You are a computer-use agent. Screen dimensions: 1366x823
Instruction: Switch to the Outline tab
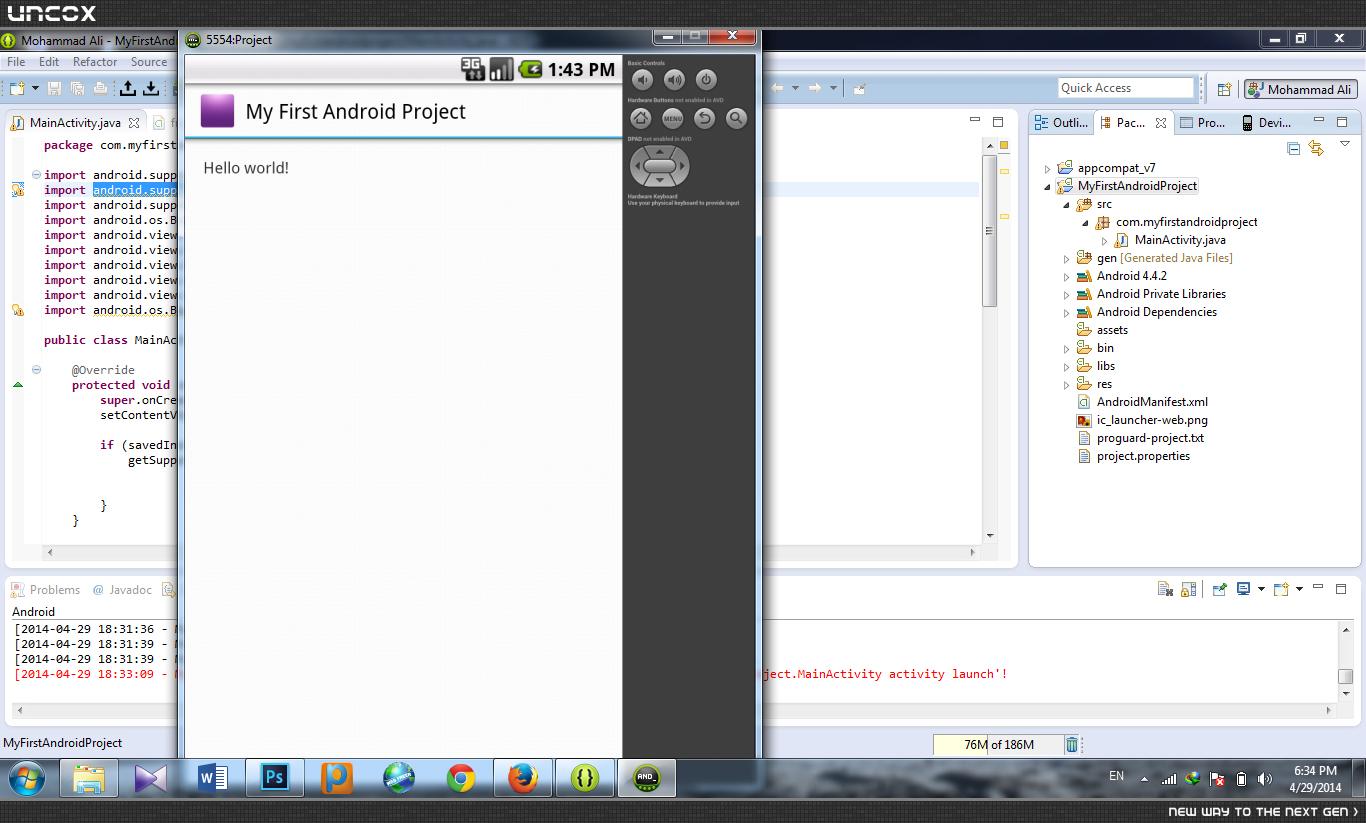point(1061,122)
